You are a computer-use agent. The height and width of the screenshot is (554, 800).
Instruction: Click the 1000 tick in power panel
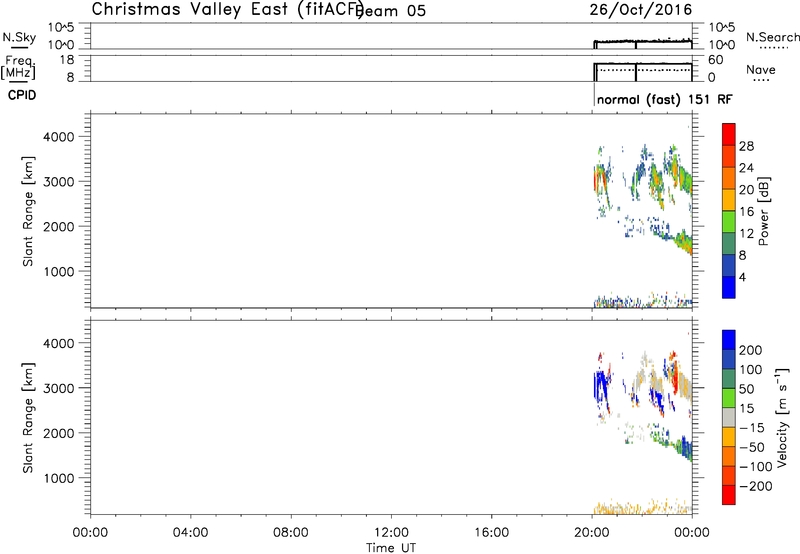coord(59,271)
